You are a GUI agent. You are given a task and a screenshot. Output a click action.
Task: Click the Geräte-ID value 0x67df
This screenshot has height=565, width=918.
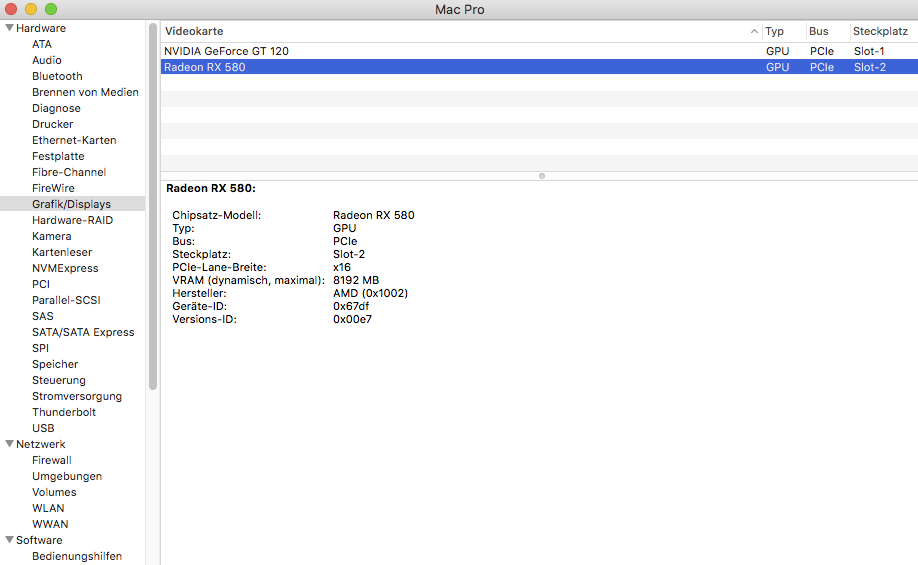tap(351, 306)
